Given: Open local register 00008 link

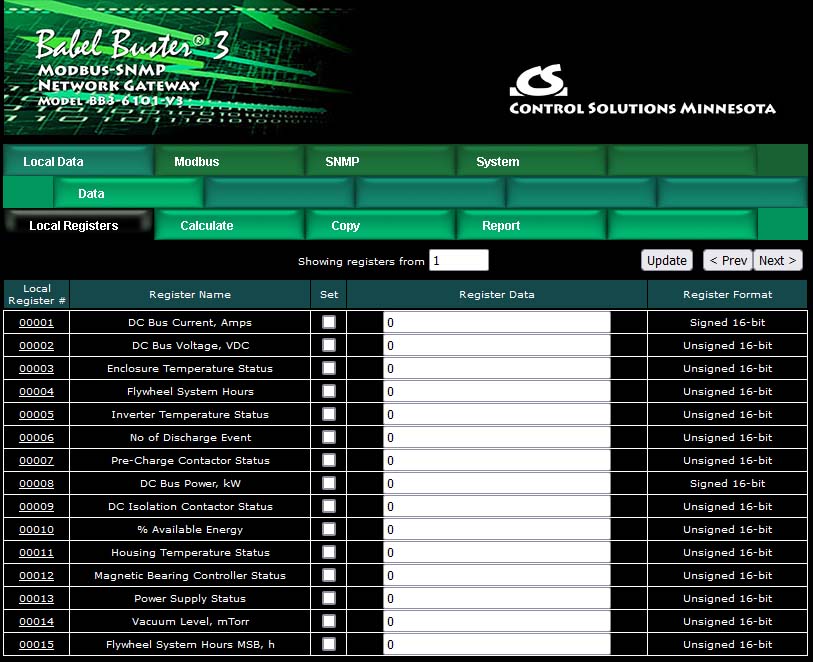Looking at the screenshot, I should [x=36, y=484].
